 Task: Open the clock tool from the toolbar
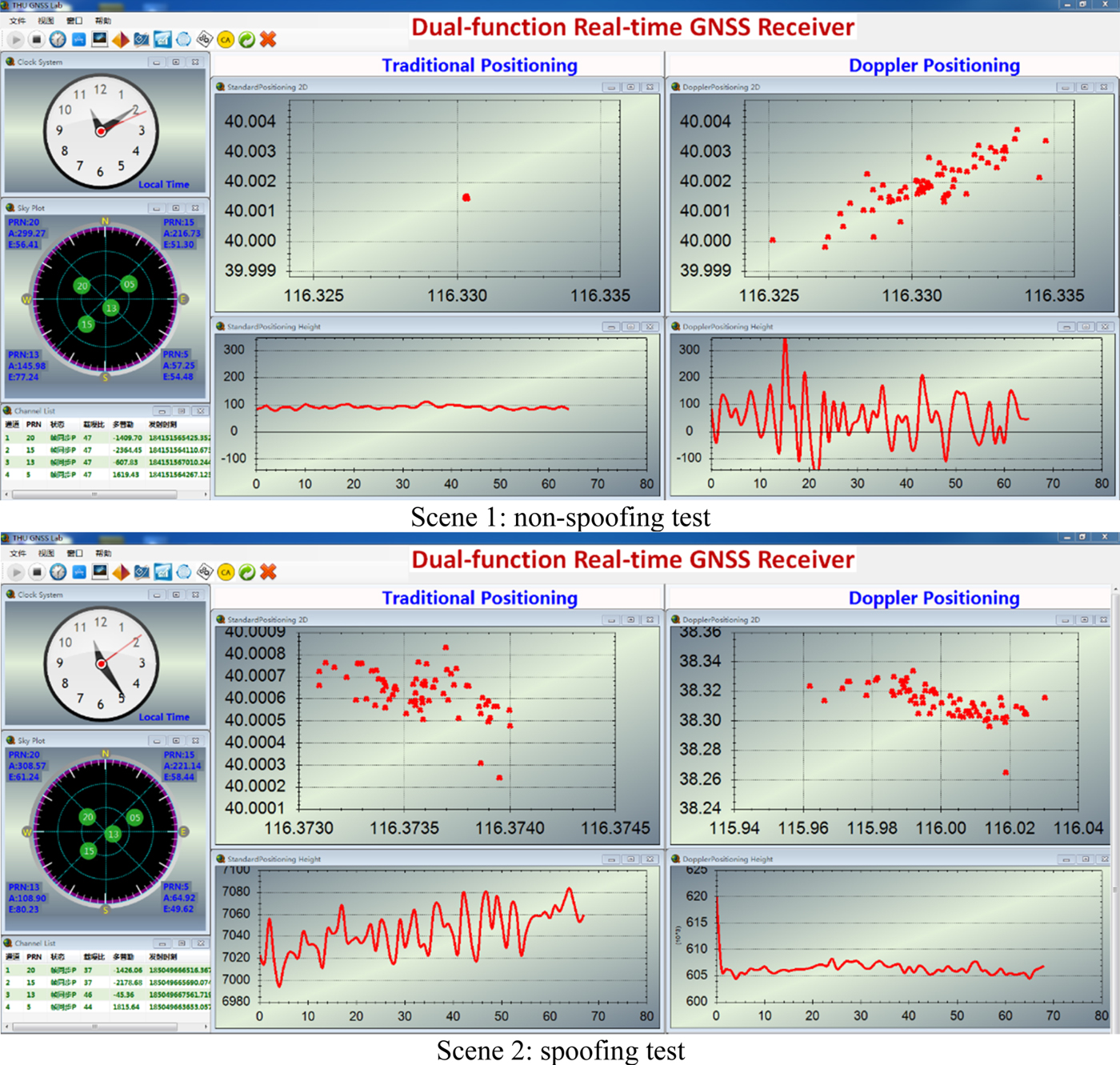coord(58,38)
